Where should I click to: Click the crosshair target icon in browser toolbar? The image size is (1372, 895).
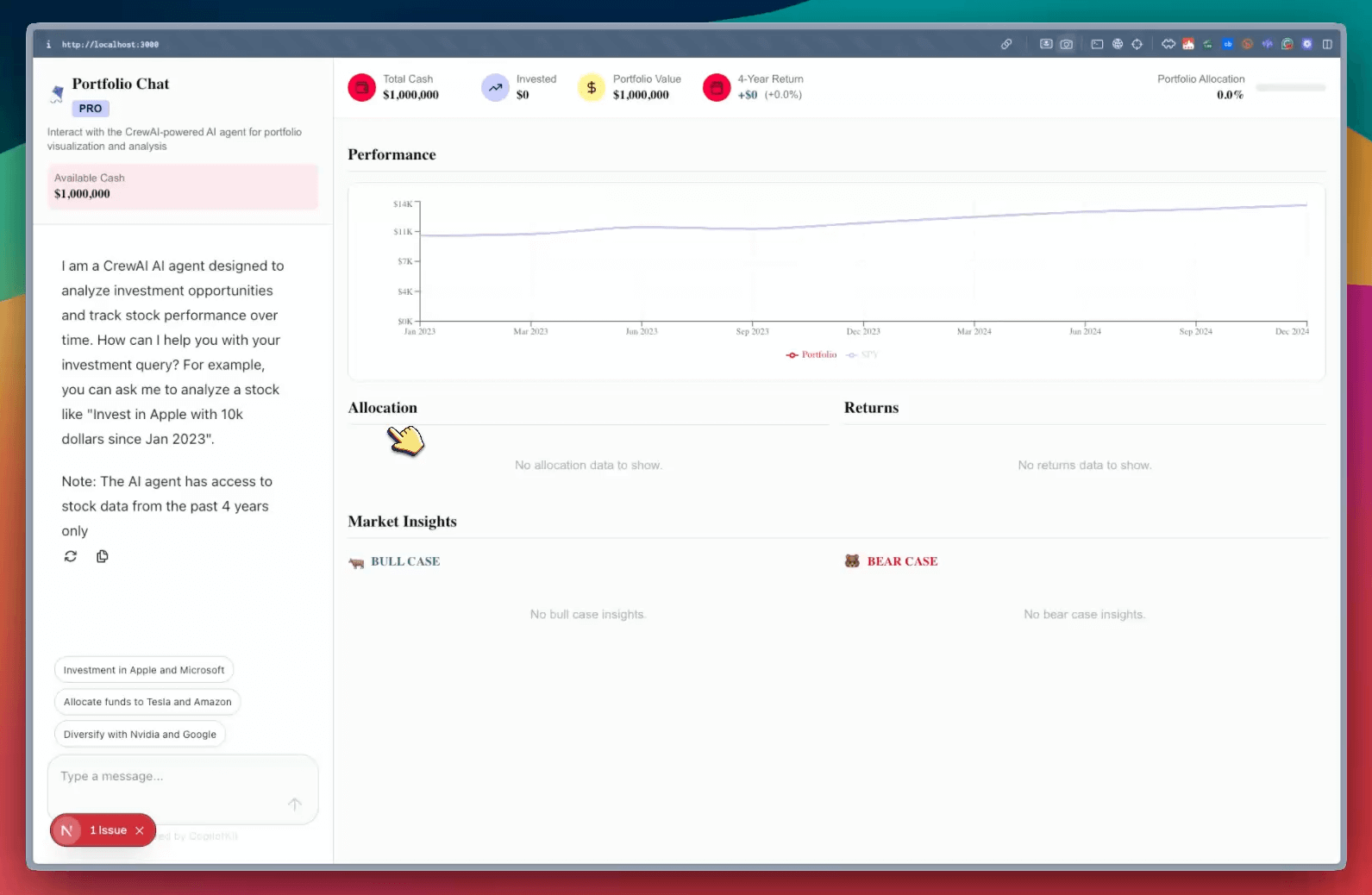coord(1137,44)
